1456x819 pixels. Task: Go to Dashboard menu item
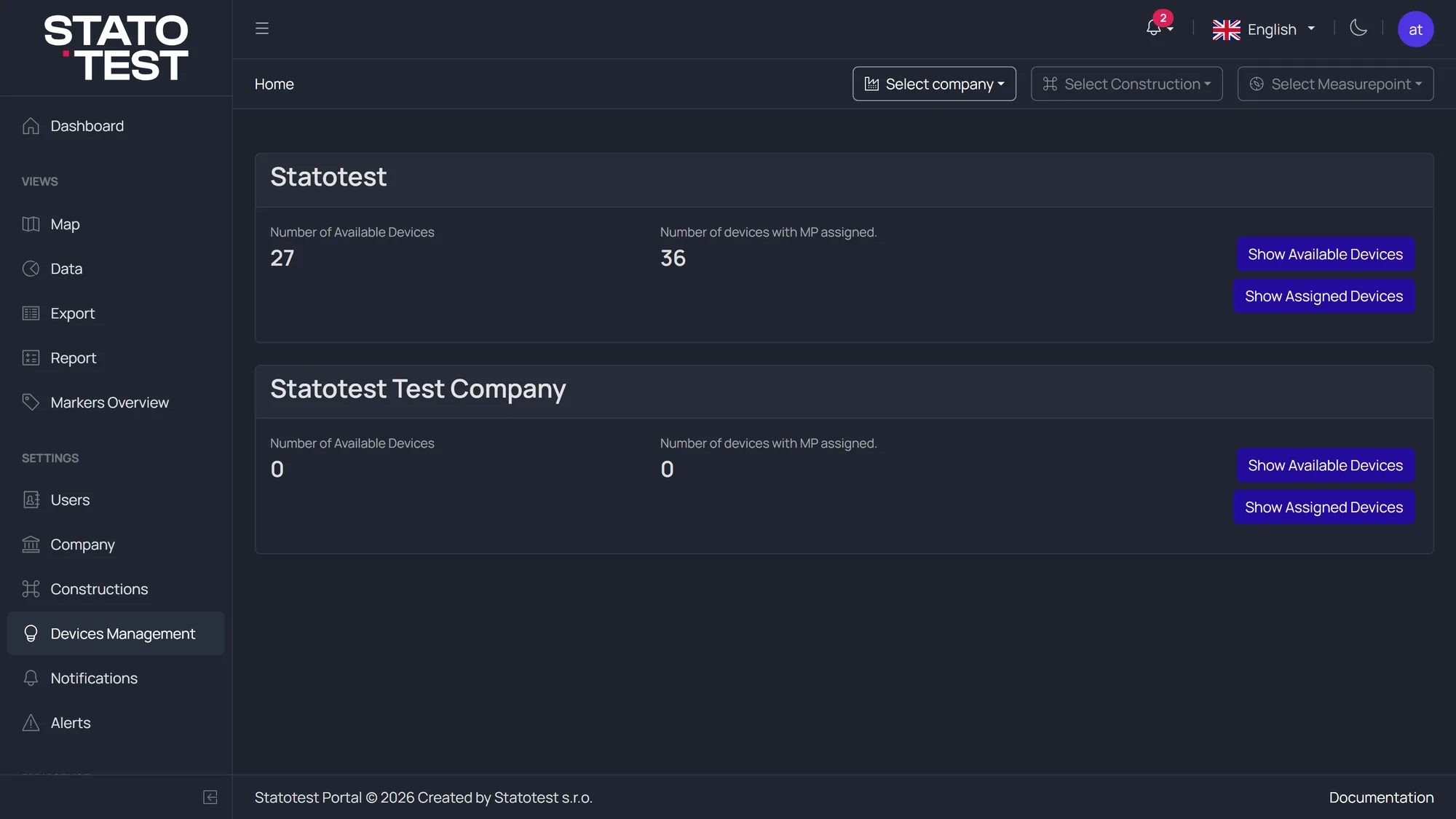[x=116, y=126]
